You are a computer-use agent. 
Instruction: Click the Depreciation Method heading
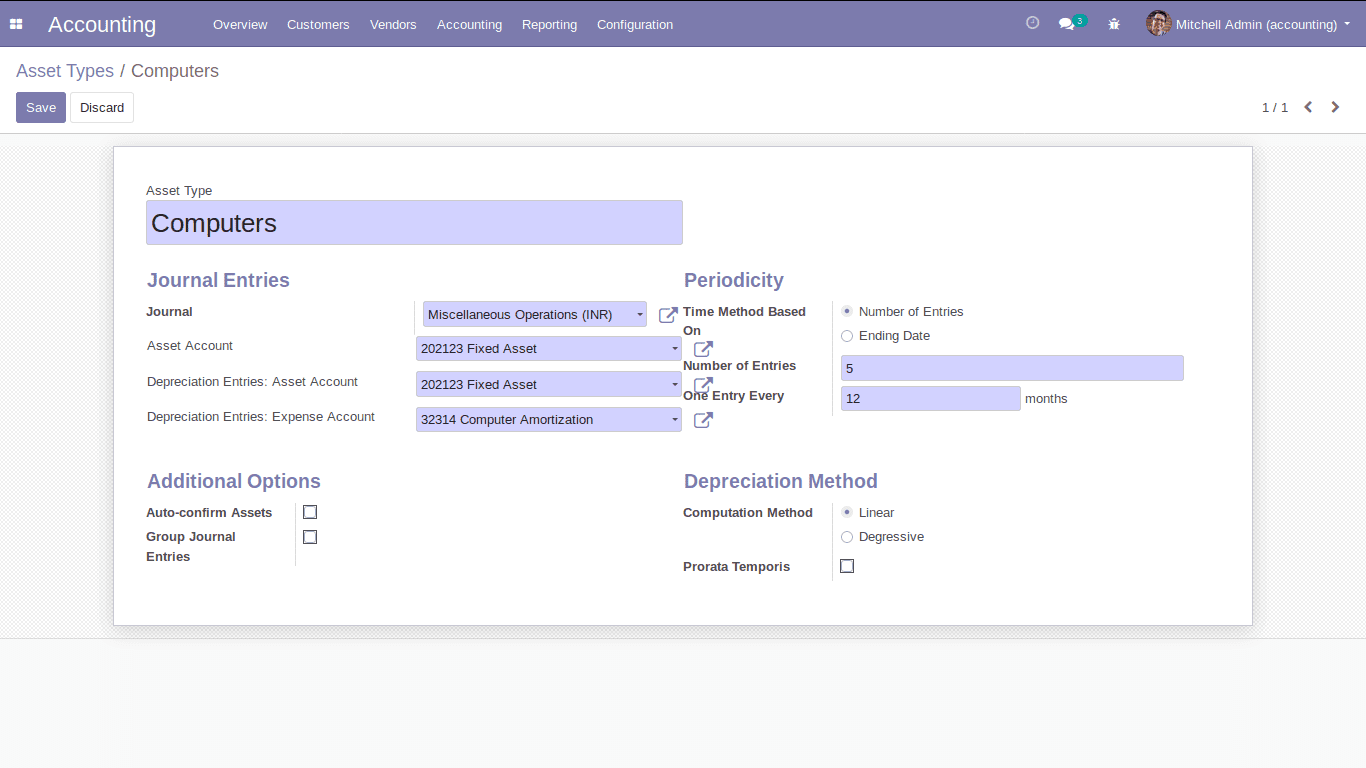(x=781, y=481)
